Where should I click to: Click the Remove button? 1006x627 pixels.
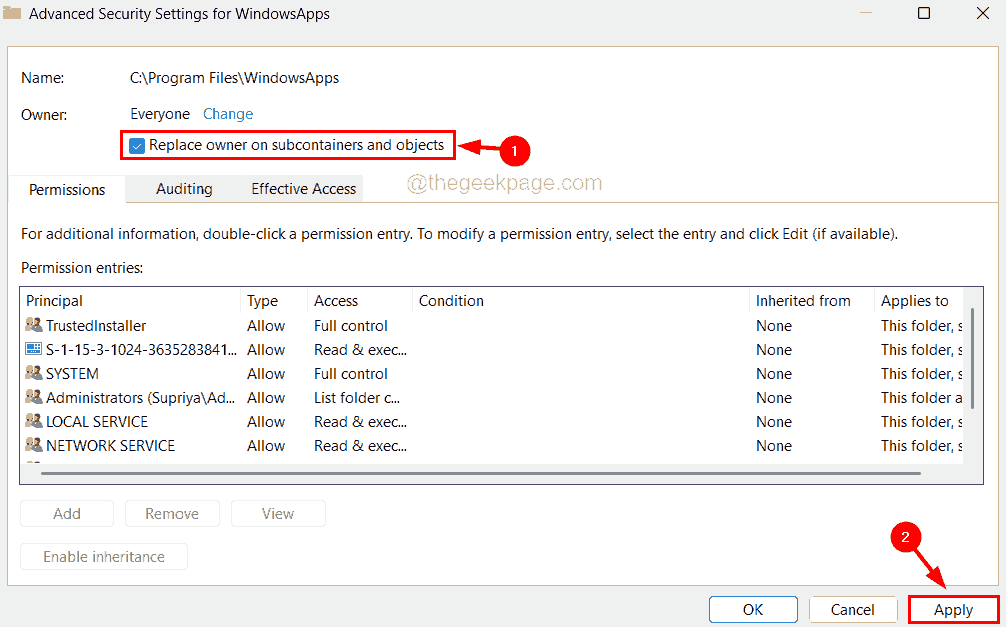172,513
